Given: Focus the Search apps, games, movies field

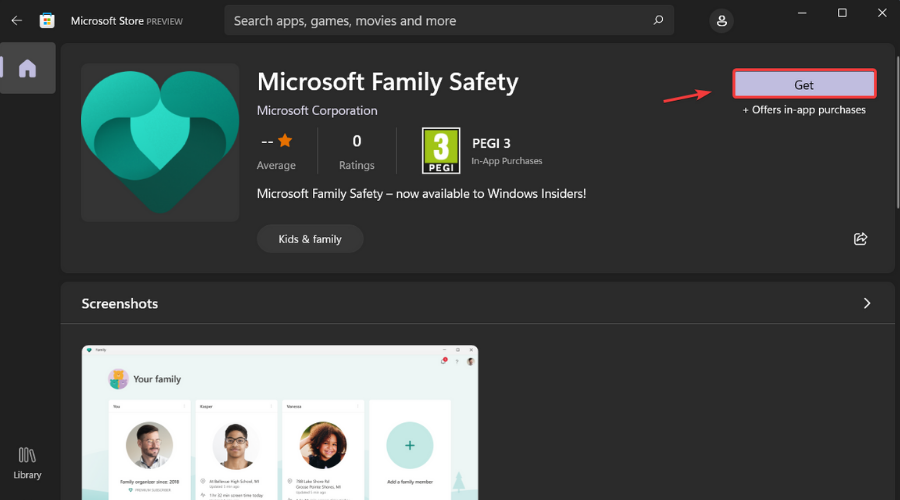Looking at the screenshot, I should (449, 21).
